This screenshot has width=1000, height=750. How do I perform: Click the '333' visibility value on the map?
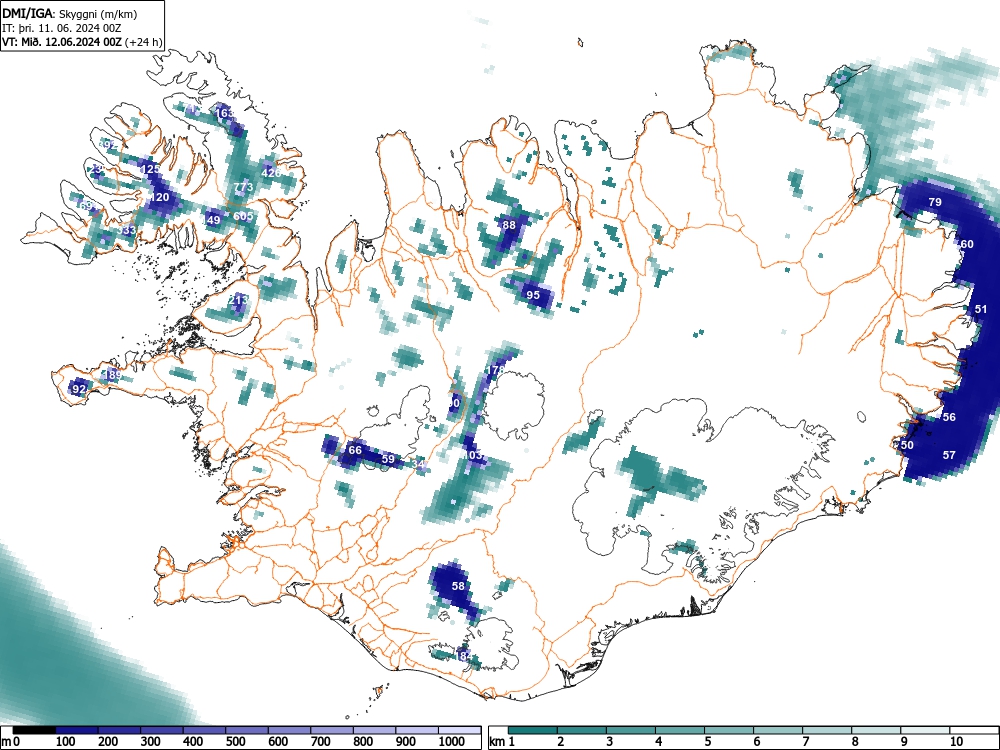click(x=128, y=230)
